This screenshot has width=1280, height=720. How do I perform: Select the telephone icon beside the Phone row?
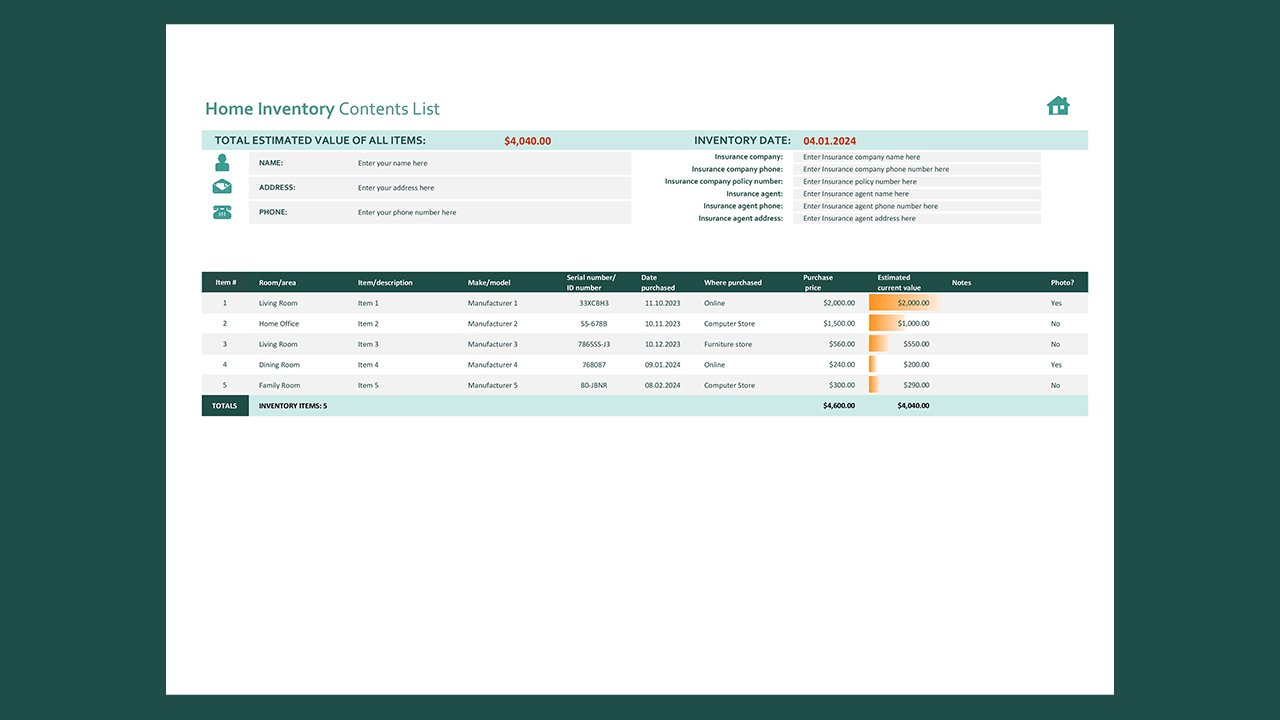click(222, 212)
